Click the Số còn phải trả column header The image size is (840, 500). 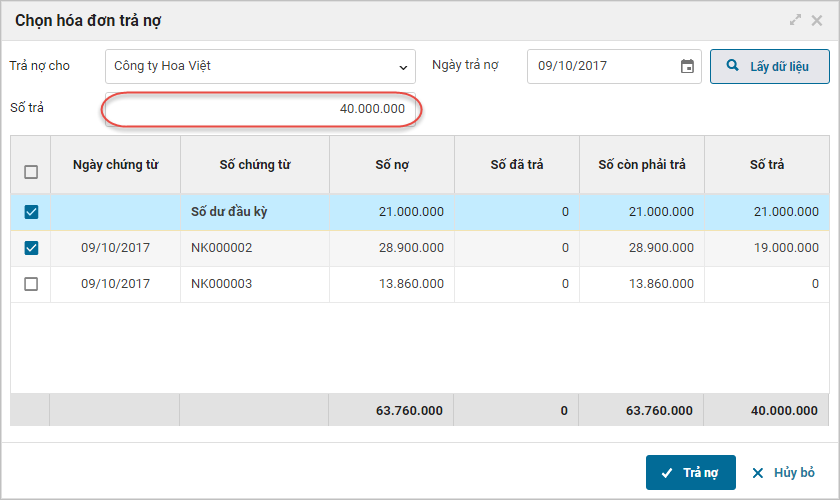click(x=642, y=165)
